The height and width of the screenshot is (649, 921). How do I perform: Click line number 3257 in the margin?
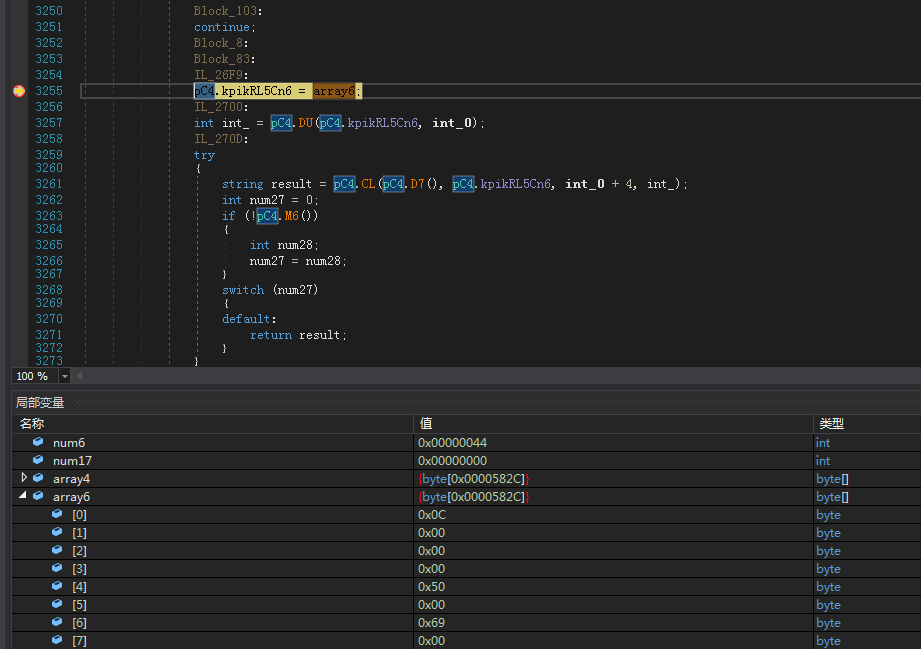click(49, 123)
